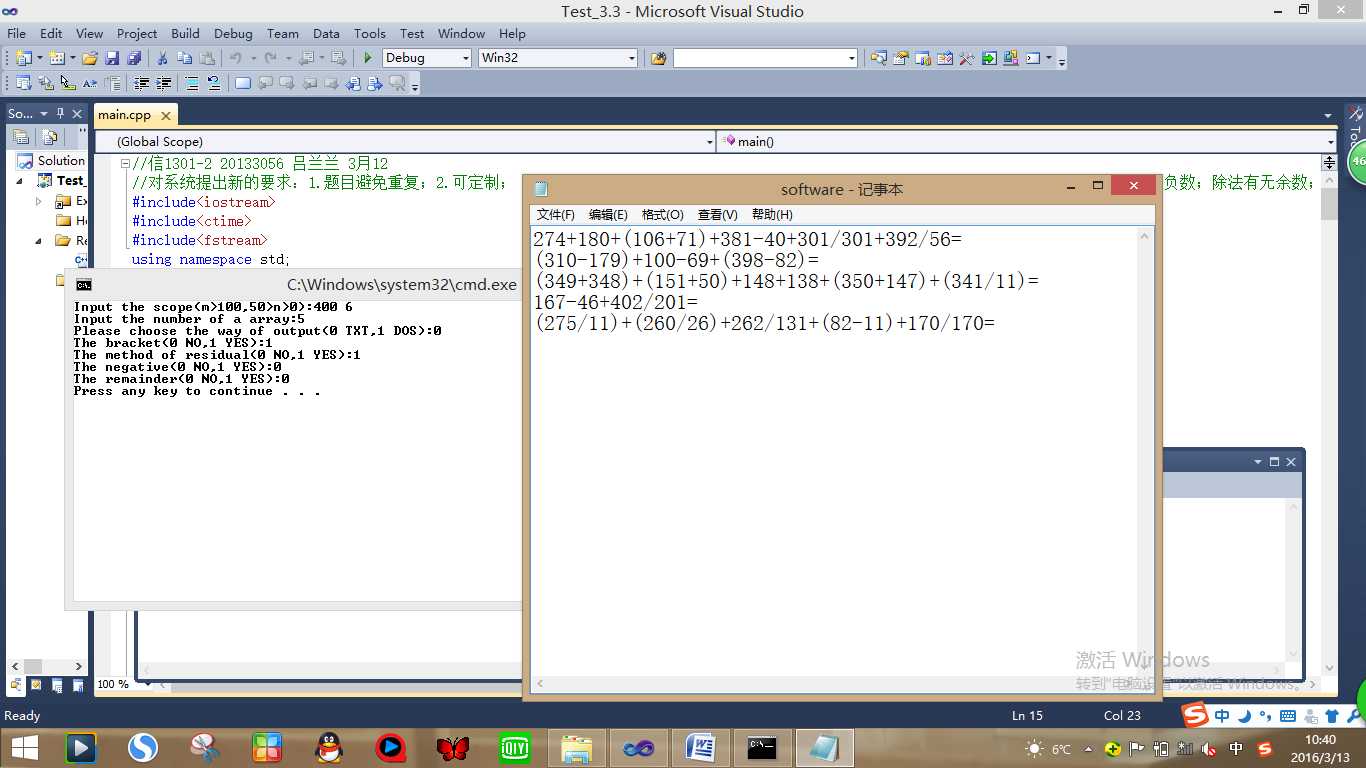Open Word from the taskbar
This screenshot has width=1366, height=768.
(x=700, y=748)
